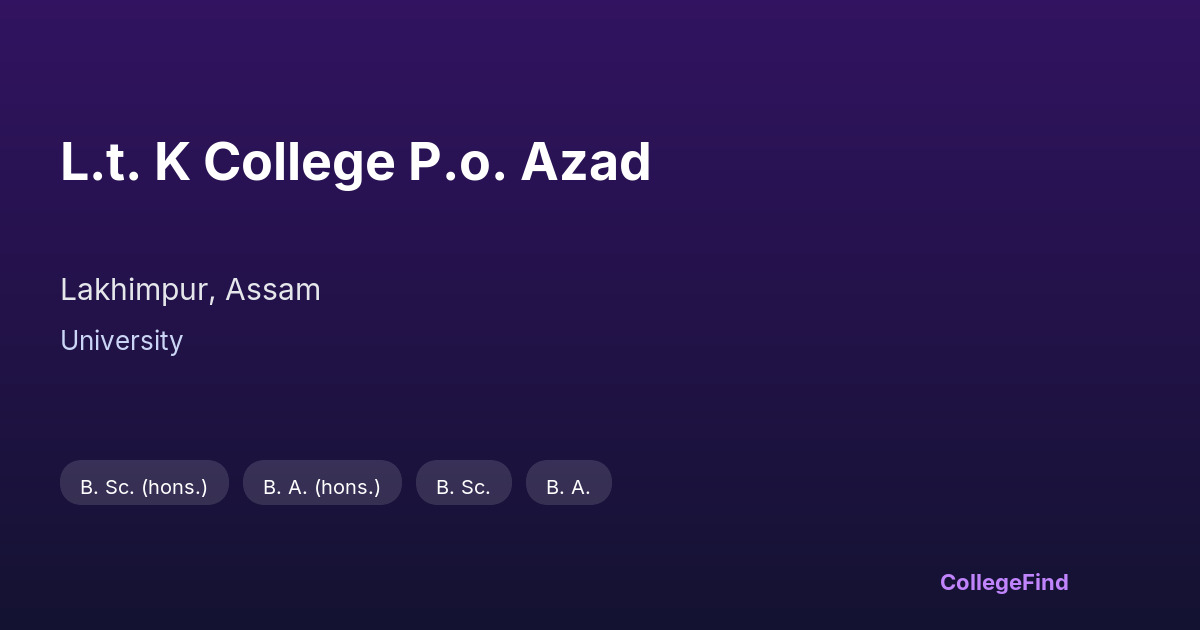Click "(hons.)" inside the B. Sc. tag

point(174,487)
